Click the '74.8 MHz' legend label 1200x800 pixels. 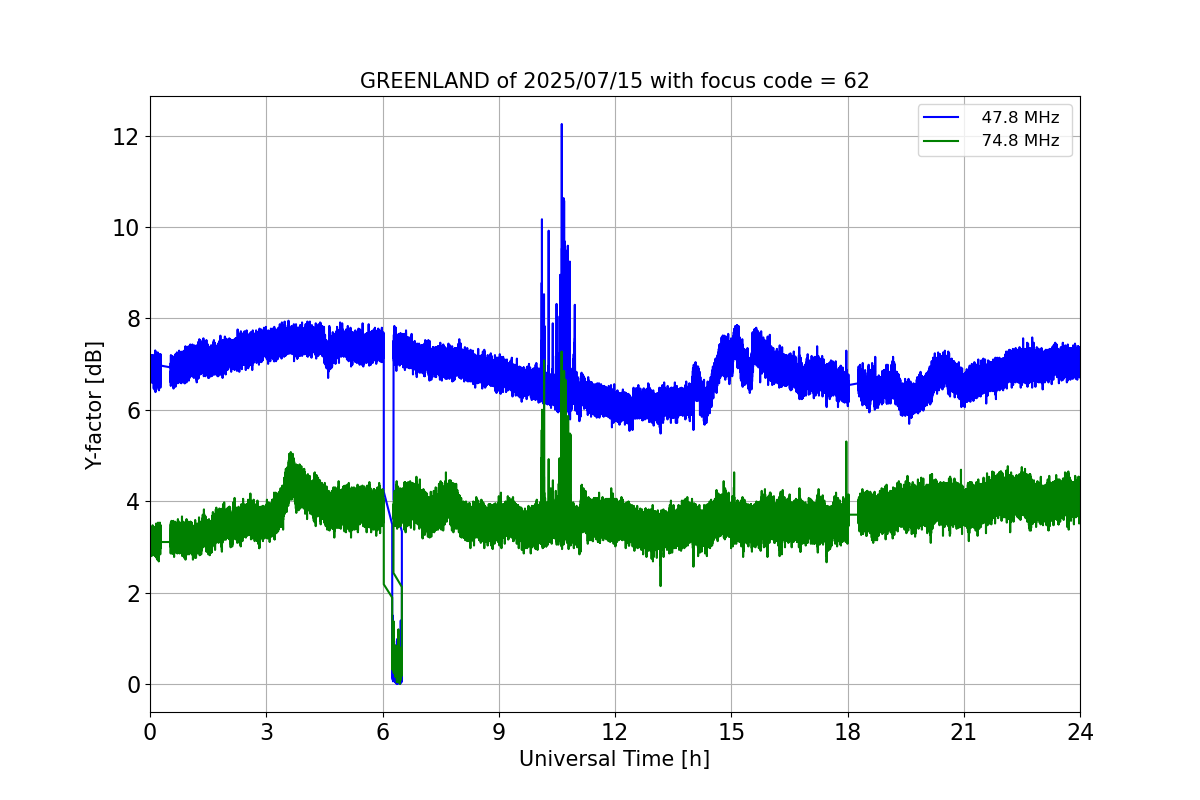pyautogui.click(x=1020, y=141)
